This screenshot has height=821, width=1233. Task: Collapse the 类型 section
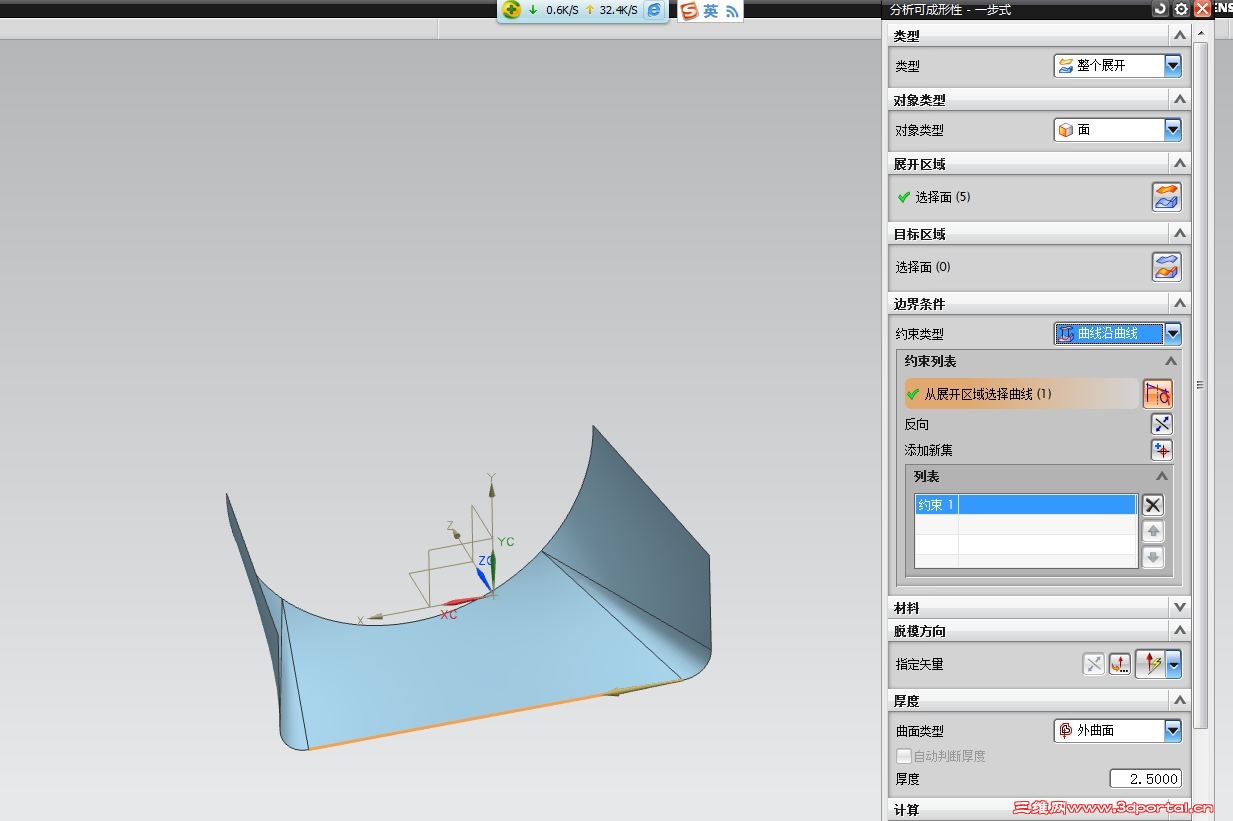(1180, 36)
